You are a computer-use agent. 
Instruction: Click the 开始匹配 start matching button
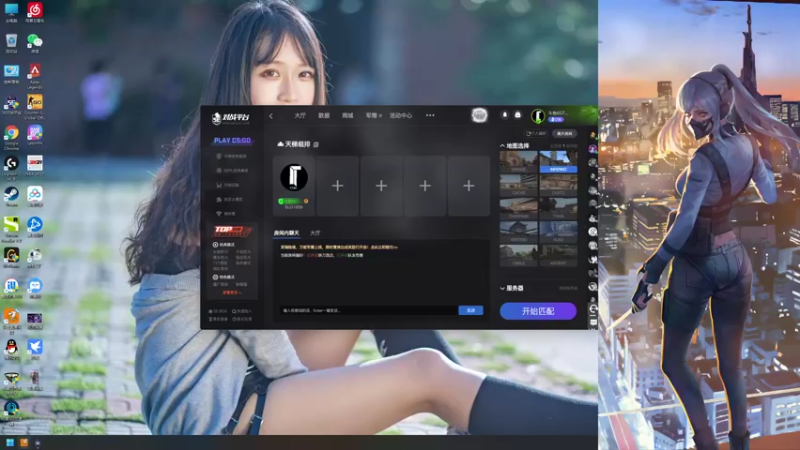click(x=538, y=311)
